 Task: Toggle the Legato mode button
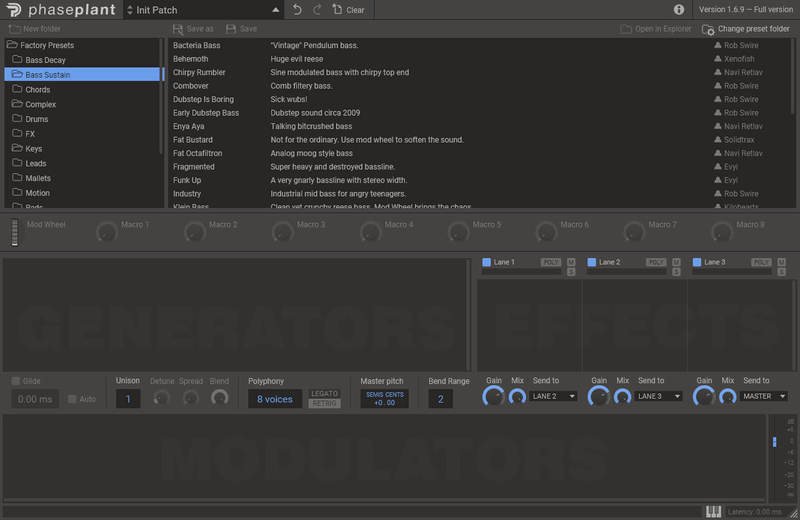pyautogui.click(x=324, y=393)
